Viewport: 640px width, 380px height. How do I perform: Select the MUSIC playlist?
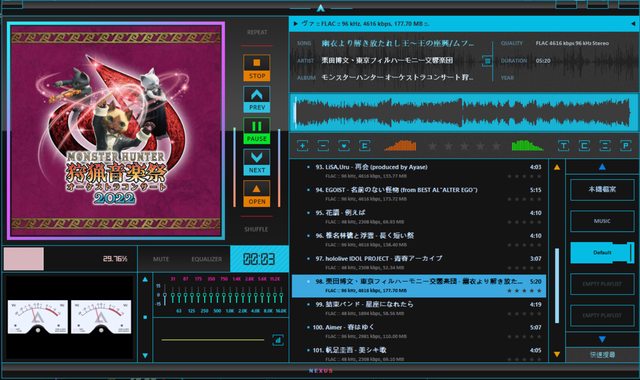coord(602,221)
